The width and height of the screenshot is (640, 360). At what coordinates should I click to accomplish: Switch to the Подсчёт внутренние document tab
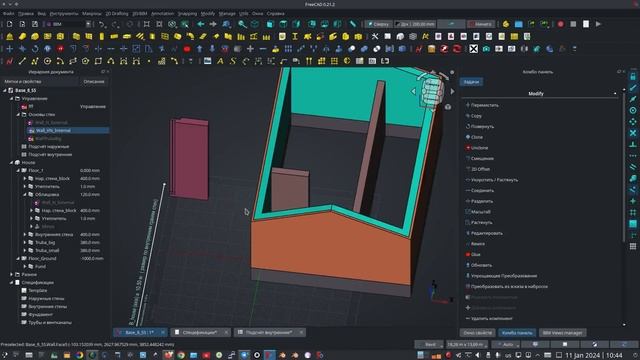[269, 332]
